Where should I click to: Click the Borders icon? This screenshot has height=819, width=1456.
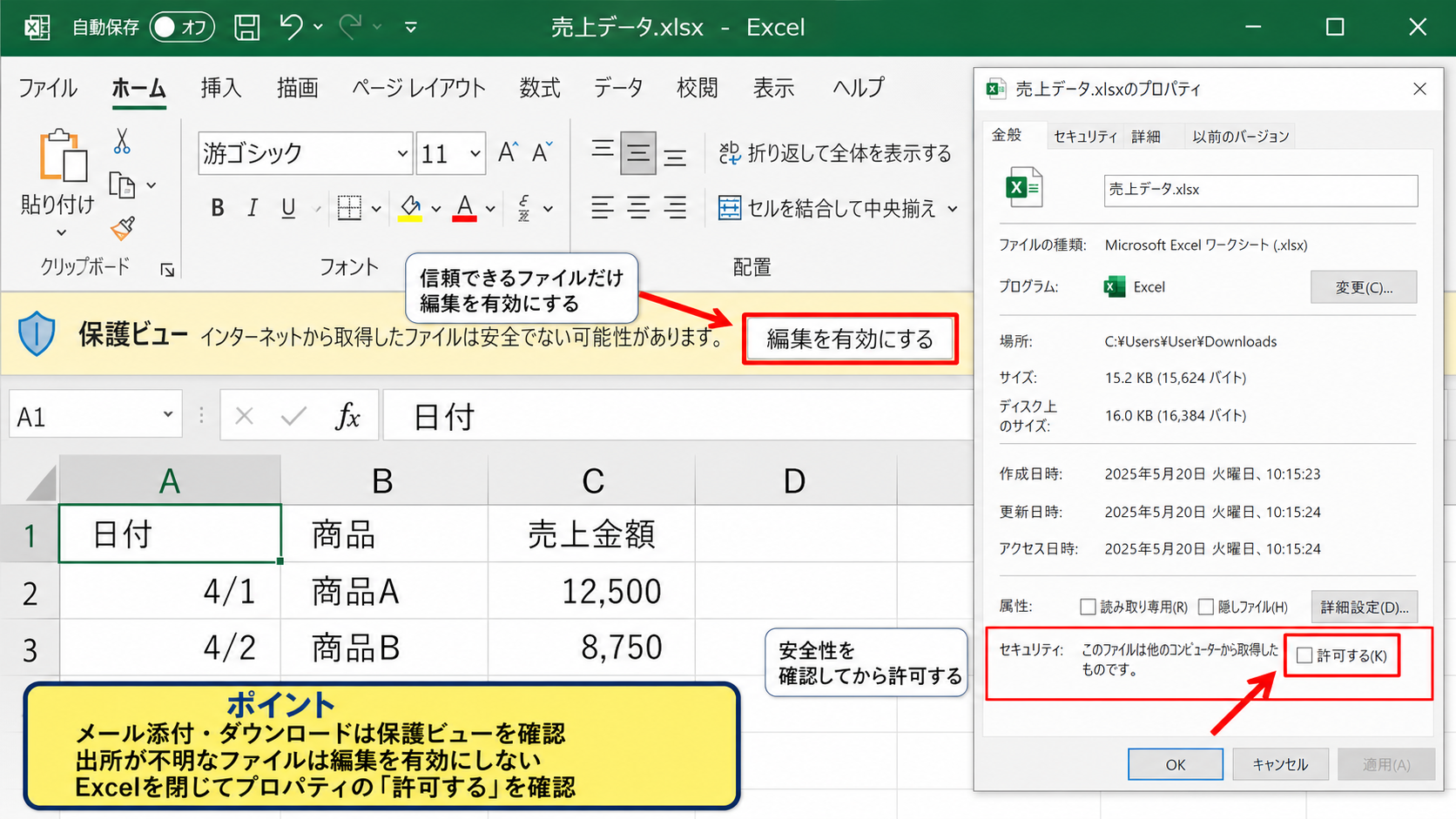tap(349, 208)
